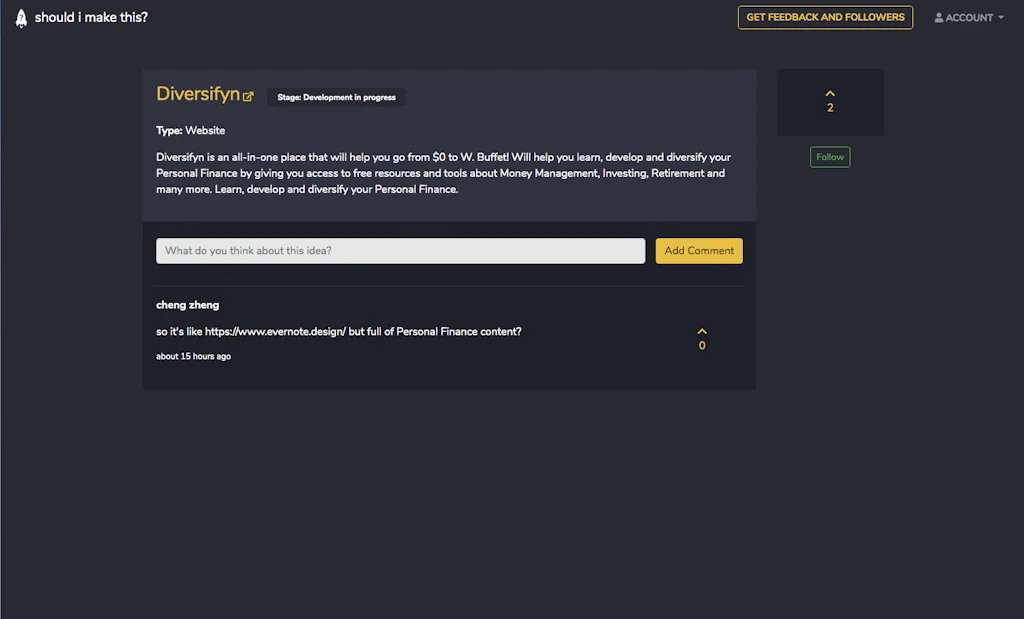Image resolution: width=1024 pixels, height=619 pixels.
Task: Upvote cheng zheng's comment arrow
Action: click(x=702, y=329)
